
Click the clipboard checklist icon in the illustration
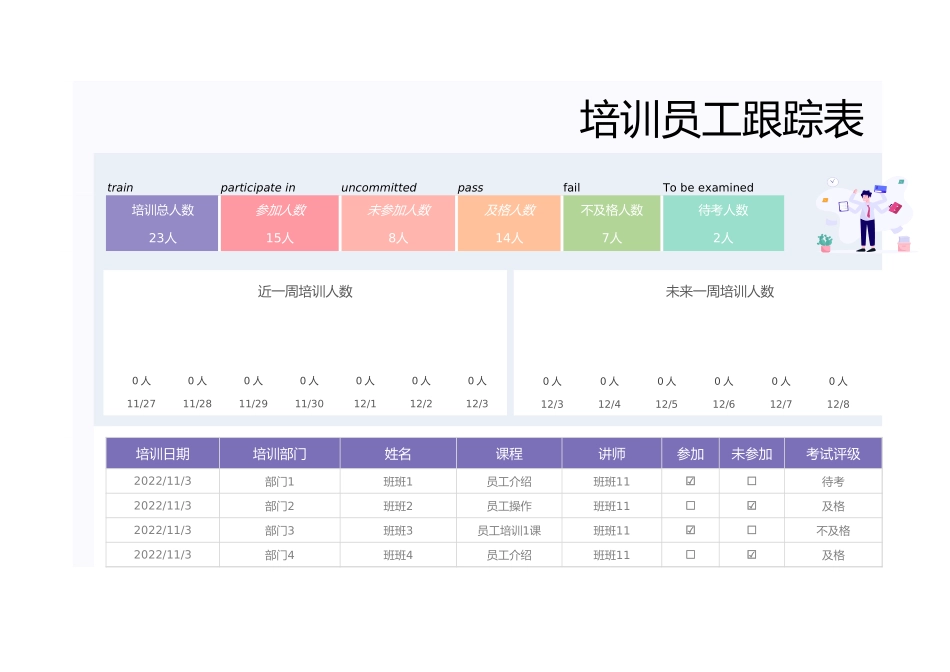pyautogui.click(x=844, y=206)
